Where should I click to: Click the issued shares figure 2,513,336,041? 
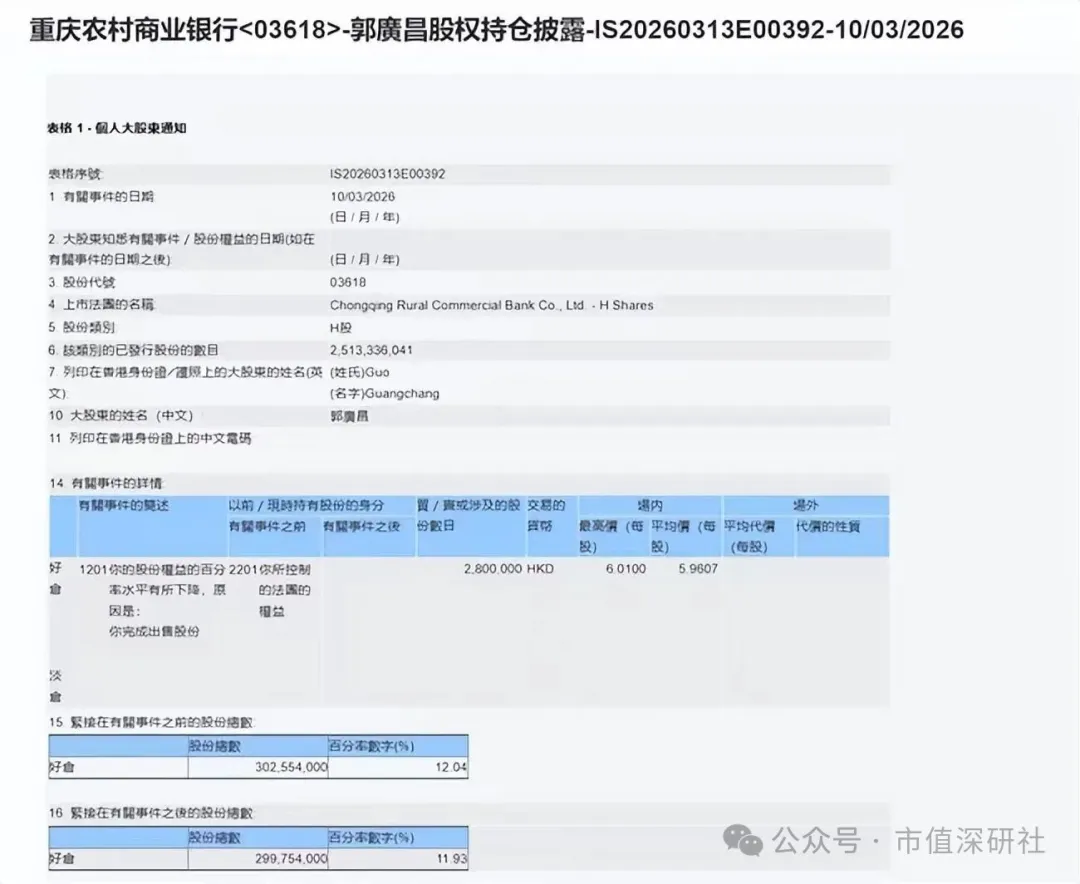point(371,350)
